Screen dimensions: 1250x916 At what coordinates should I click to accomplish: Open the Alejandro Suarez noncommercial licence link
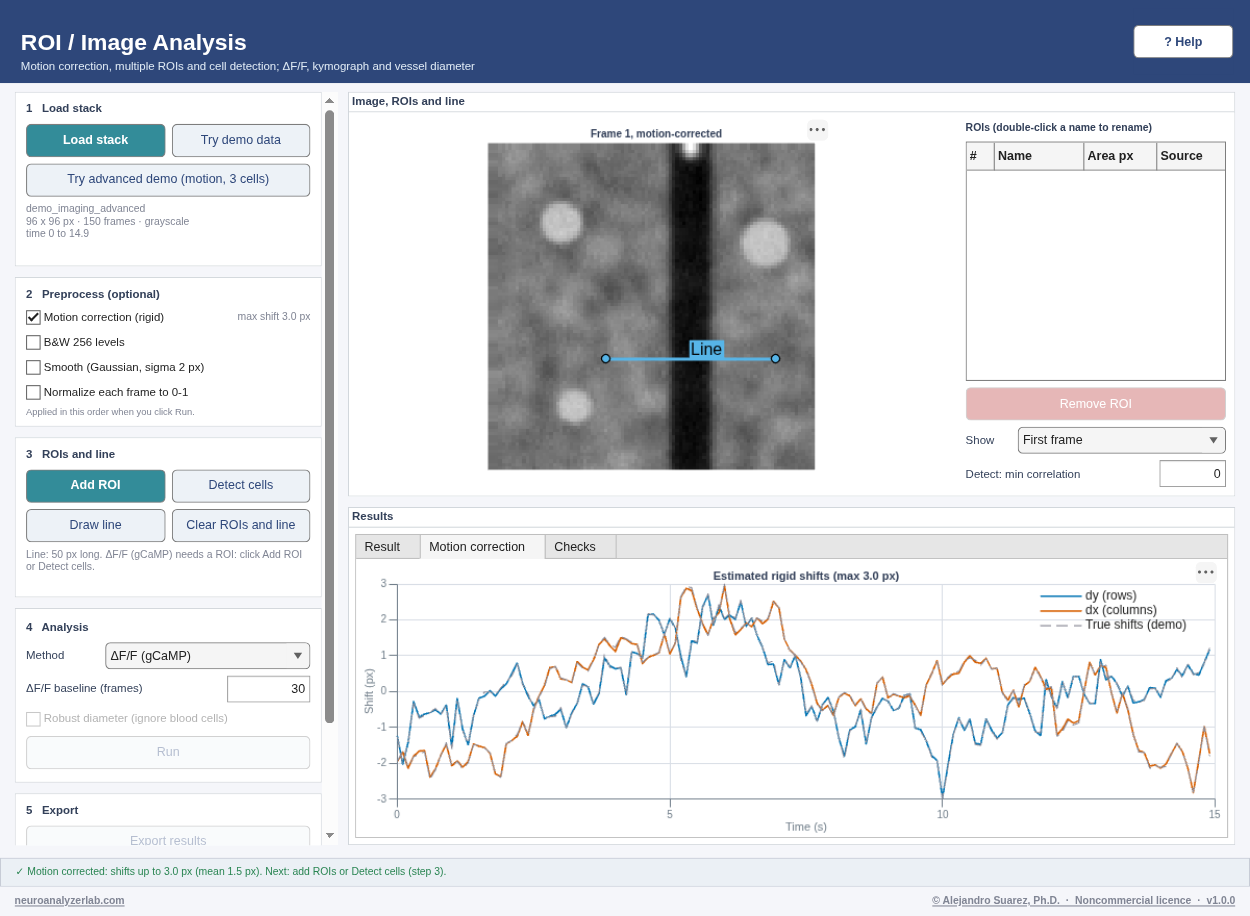click(1083, 900)
